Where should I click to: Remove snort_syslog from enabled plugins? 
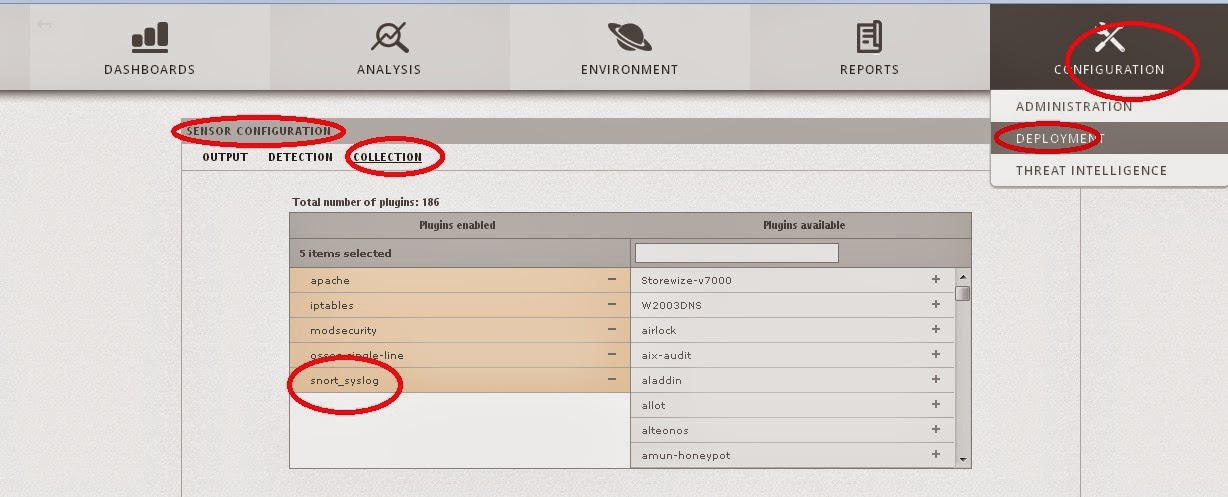[611, 380]
